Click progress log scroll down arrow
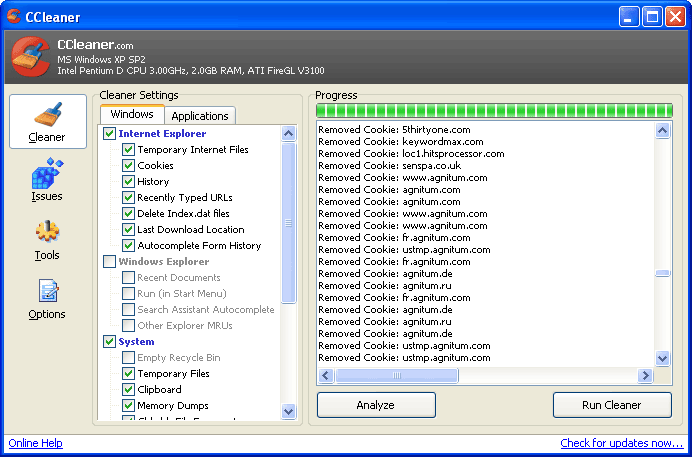Image resolution: width=692 pixels, height=457 pixels. (662, 358)
